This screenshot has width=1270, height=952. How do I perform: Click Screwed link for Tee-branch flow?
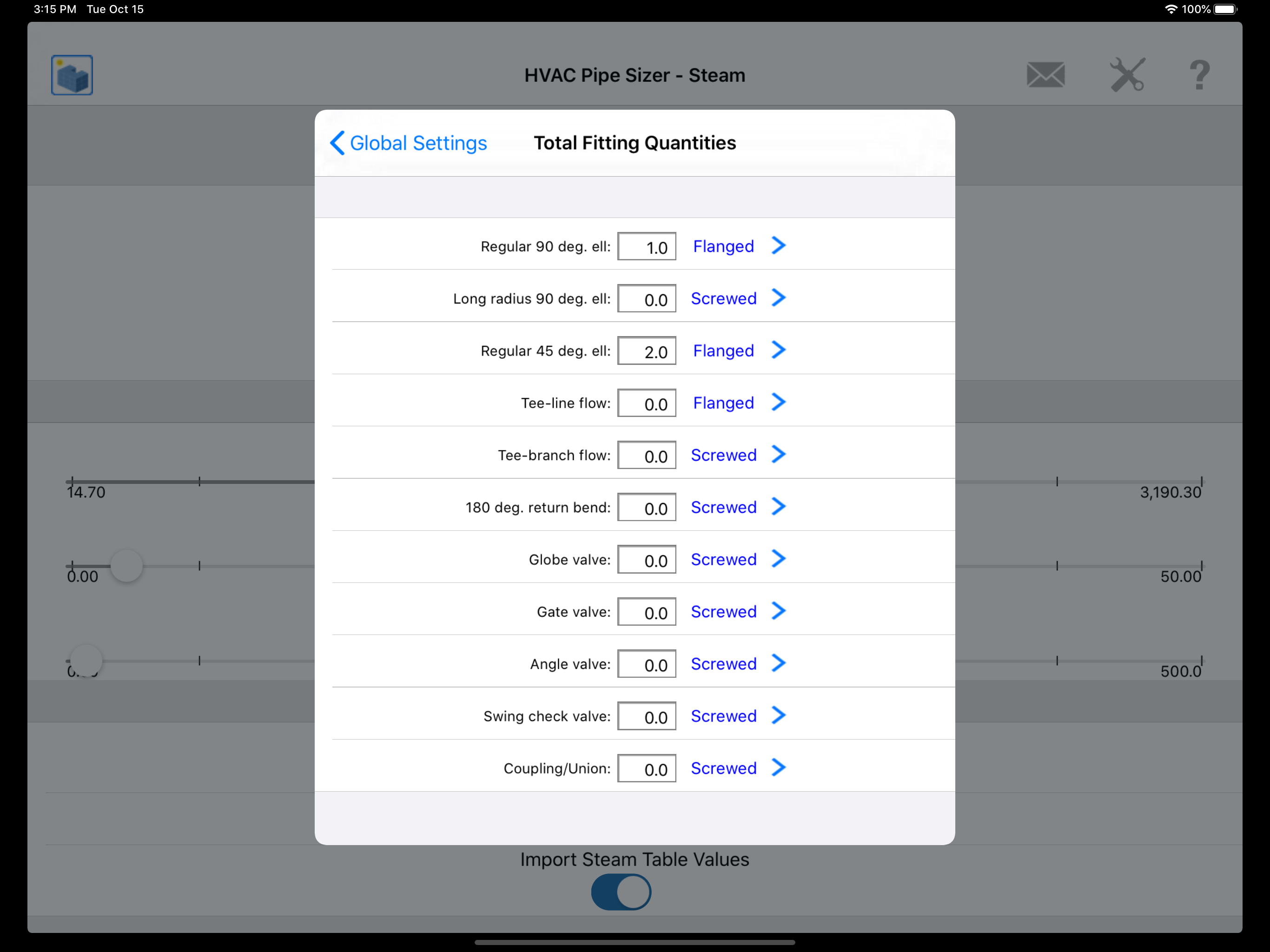pyautogui.click(x=723, y=456)
